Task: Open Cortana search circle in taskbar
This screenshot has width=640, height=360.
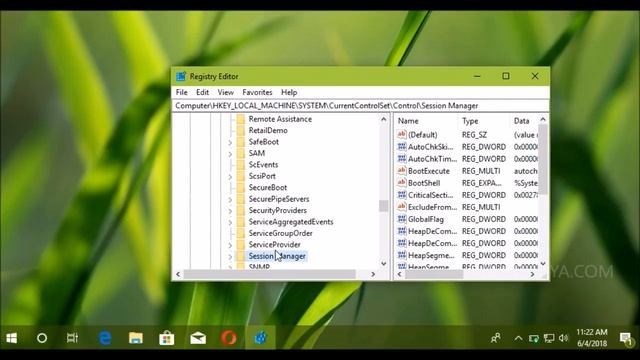Action: (42, 338)
